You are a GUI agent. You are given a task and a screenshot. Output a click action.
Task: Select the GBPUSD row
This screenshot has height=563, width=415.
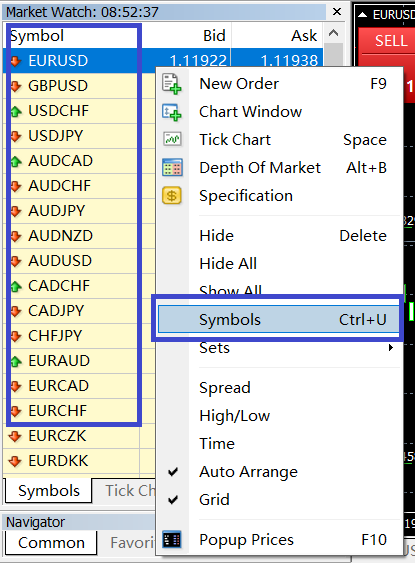79,86
